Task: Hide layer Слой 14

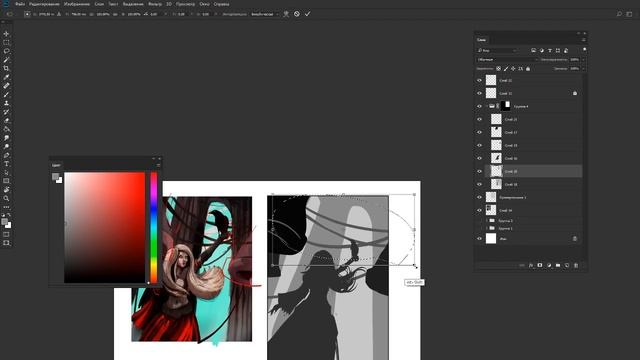Action: (480, 210)
